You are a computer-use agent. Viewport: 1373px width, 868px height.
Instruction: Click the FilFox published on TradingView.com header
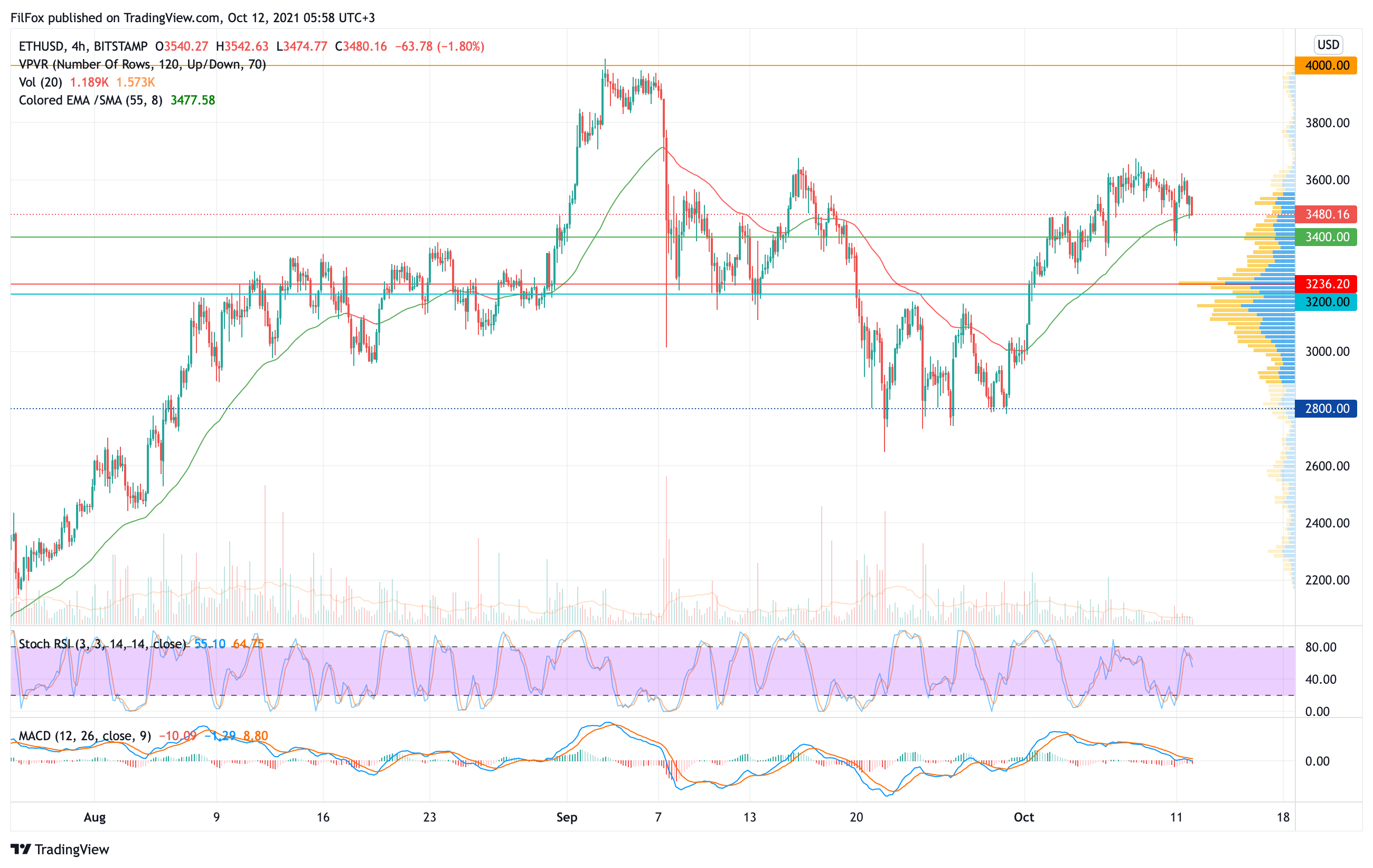click(x=193, y=17)
